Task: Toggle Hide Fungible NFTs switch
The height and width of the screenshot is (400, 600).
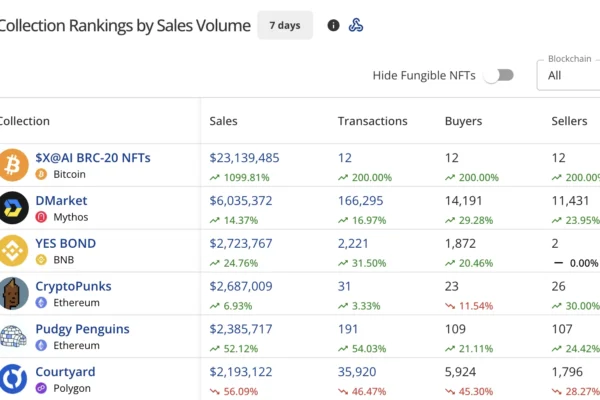Action: pyautogui.click(x=497, y=75)
